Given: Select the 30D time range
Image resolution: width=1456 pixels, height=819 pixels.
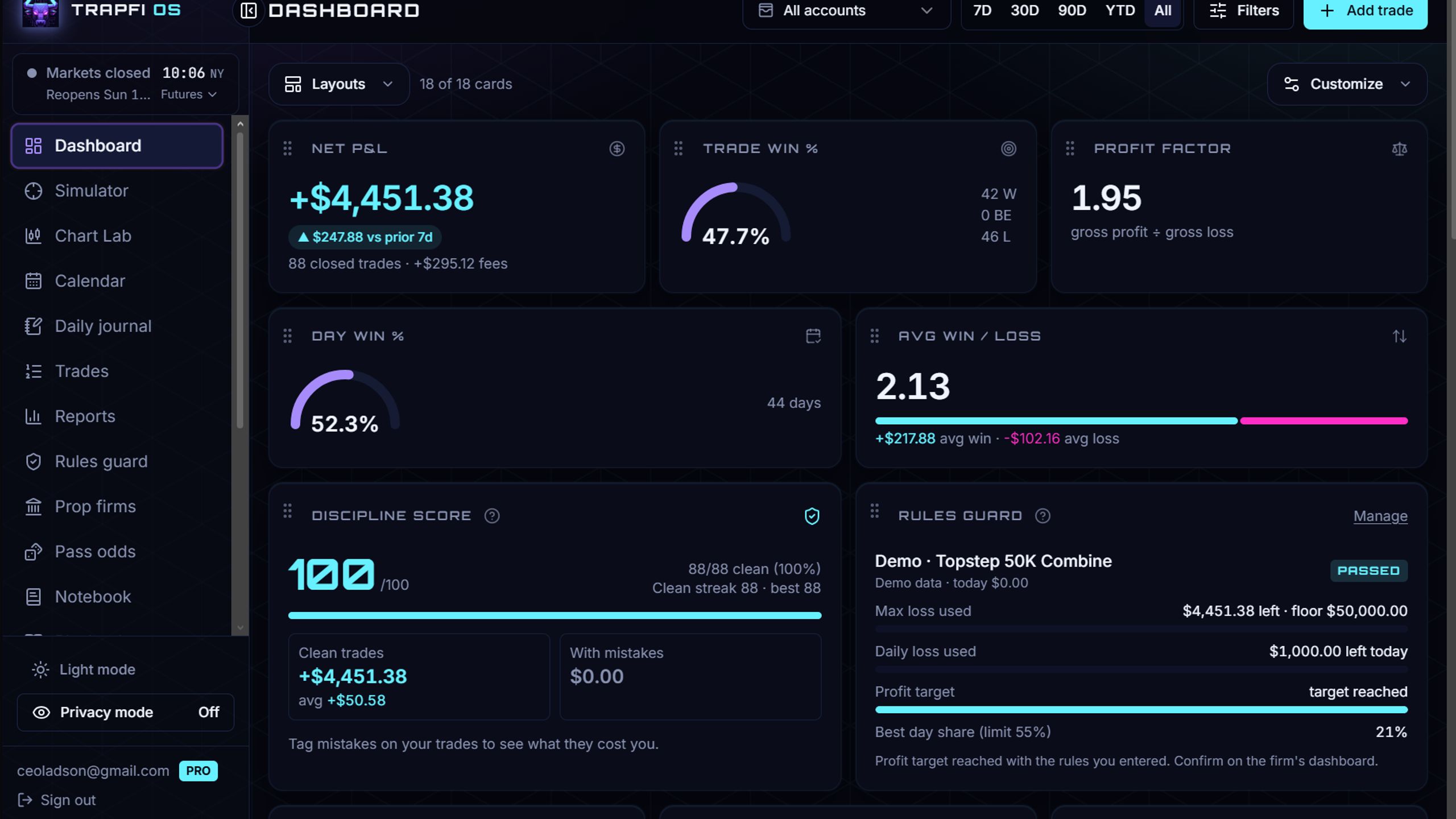Looking at the screenshot, I should coord(1024,11).
